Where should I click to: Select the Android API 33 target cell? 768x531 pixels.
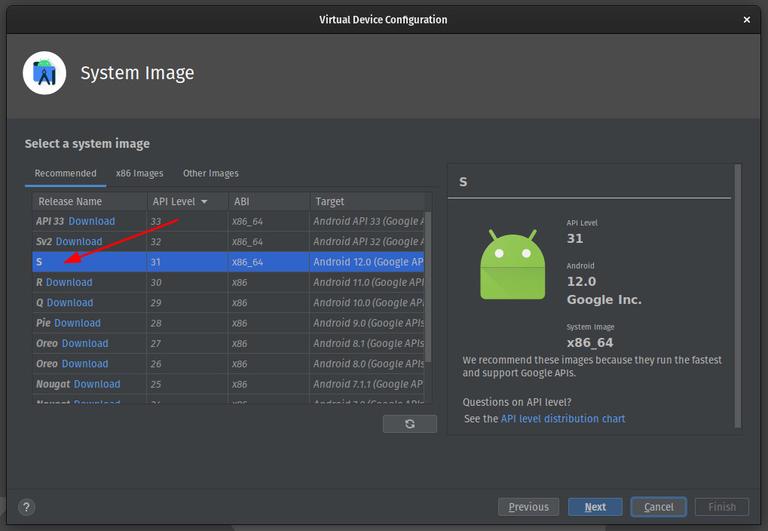pyautogui.click(x=367, y=221)
